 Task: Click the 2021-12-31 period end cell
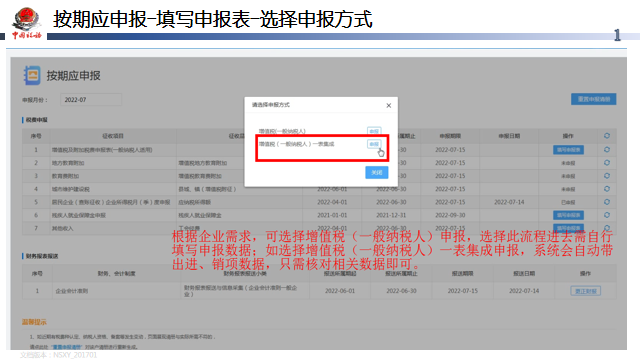(x=391, y=215)
